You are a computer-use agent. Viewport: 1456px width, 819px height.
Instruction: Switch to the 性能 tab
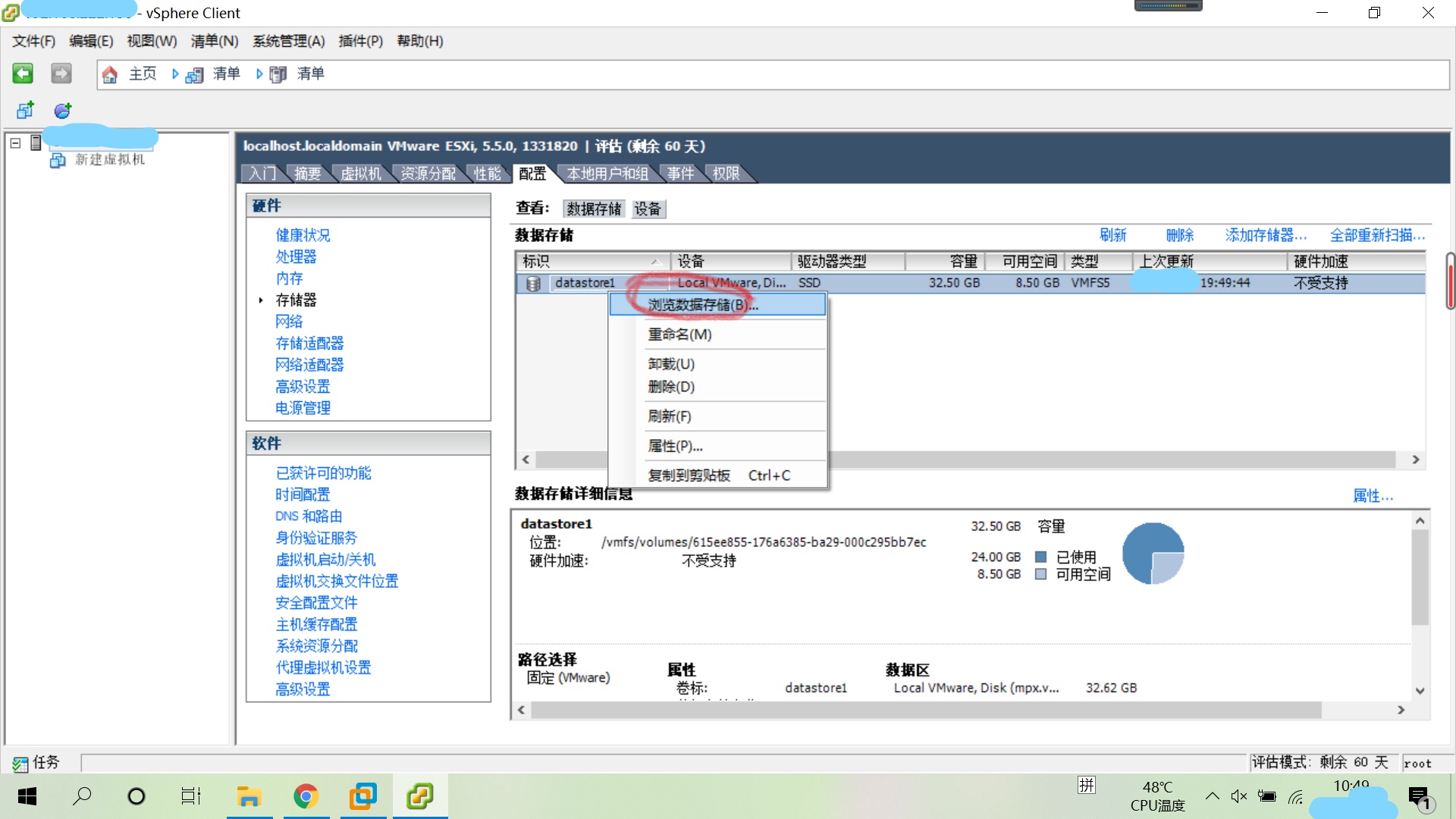[x=488, y=173]
